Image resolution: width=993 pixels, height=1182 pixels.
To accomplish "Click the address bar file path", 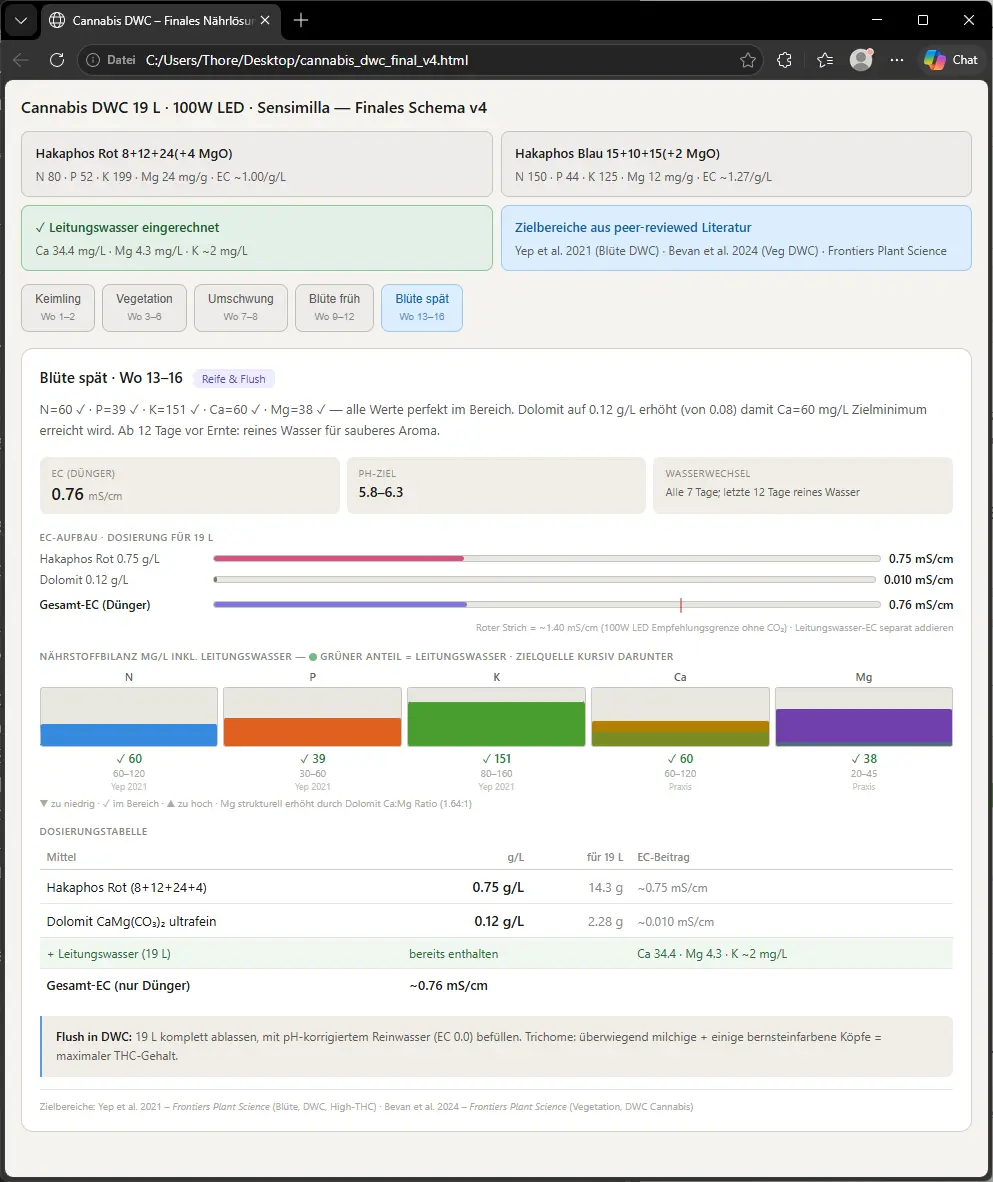I will coord(306,60).
